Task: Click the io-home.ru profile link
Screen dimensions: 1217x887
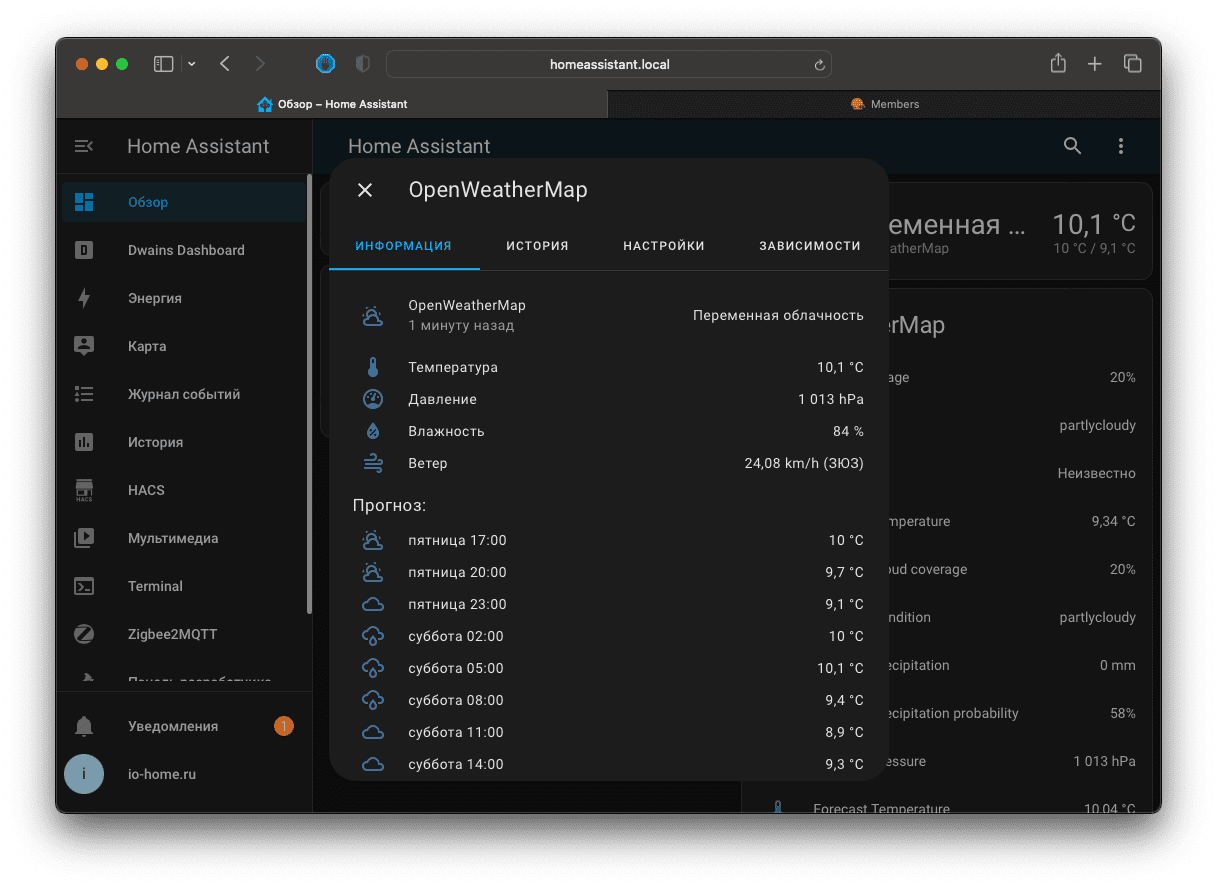Action: (162, 774)
